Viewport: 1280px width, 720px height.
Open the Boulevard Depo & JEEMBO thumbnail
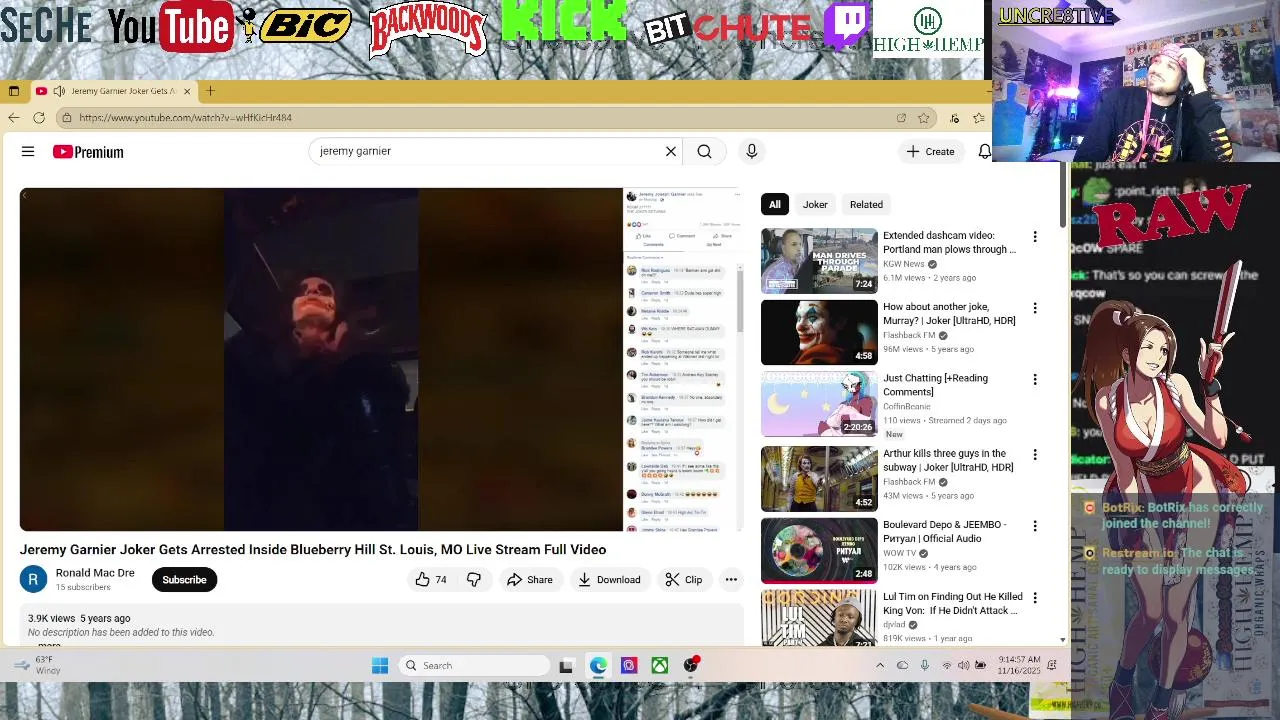point(819,550)
